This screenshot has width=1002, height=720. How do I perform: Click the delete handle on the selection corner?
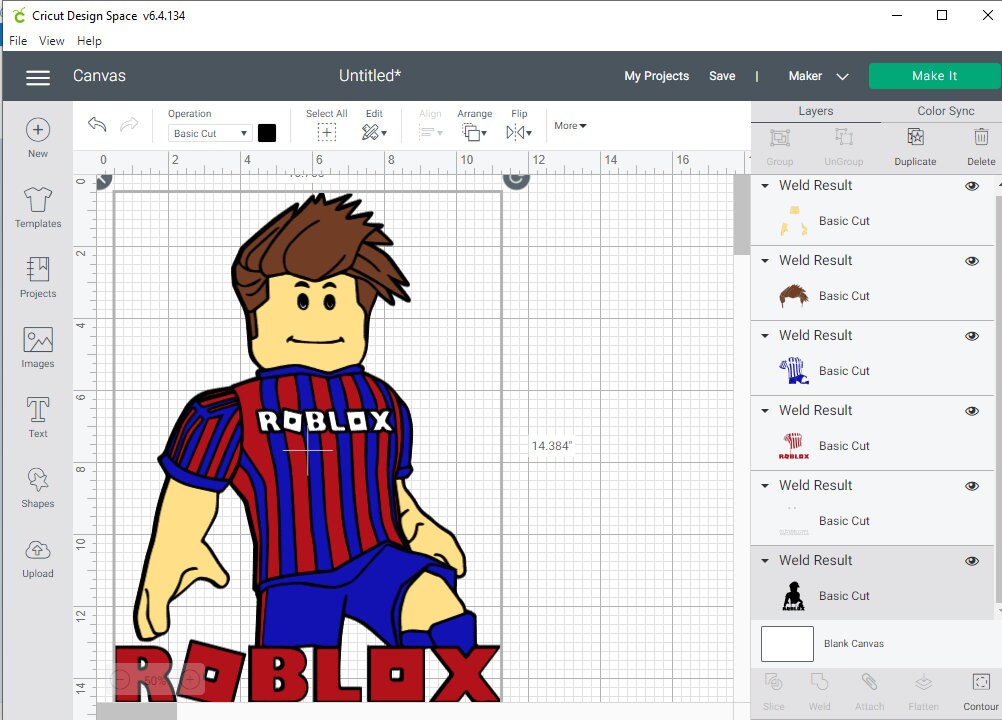pyautogui.click(x=103, y=181)
